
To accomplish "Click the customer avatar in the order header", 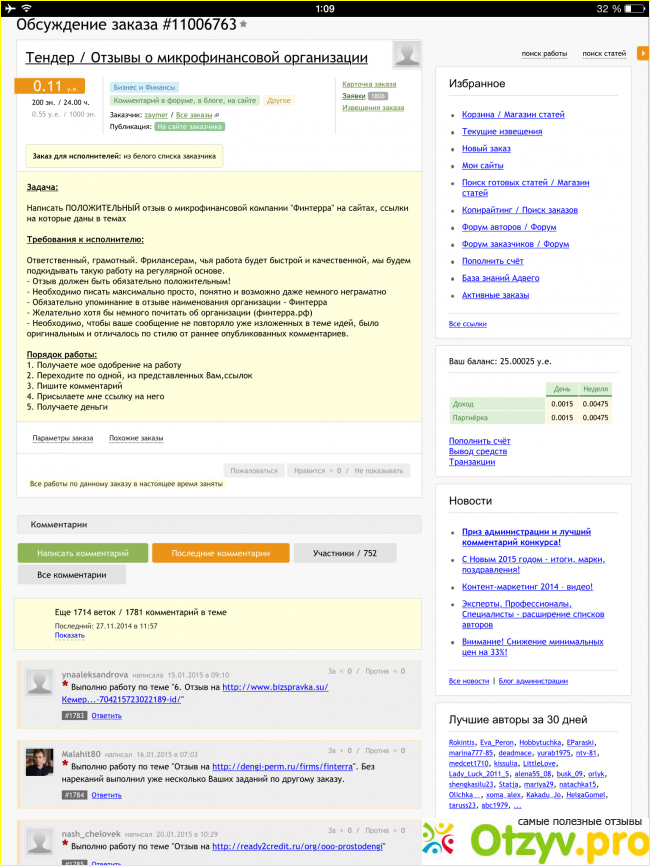I will [407, 55].
